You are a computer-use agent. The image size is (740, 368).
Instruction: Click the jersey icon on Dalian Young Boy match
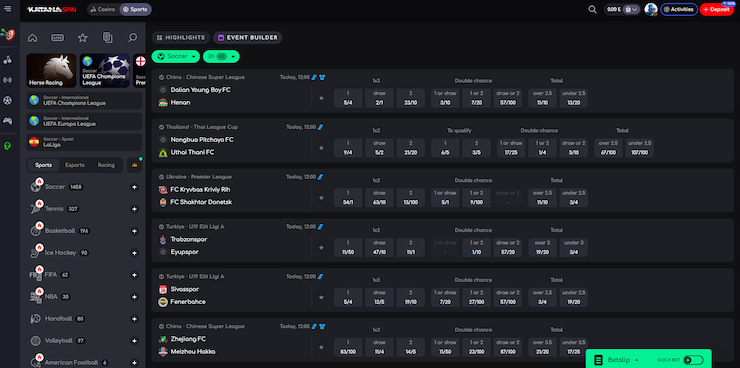(x=323, y=77)
